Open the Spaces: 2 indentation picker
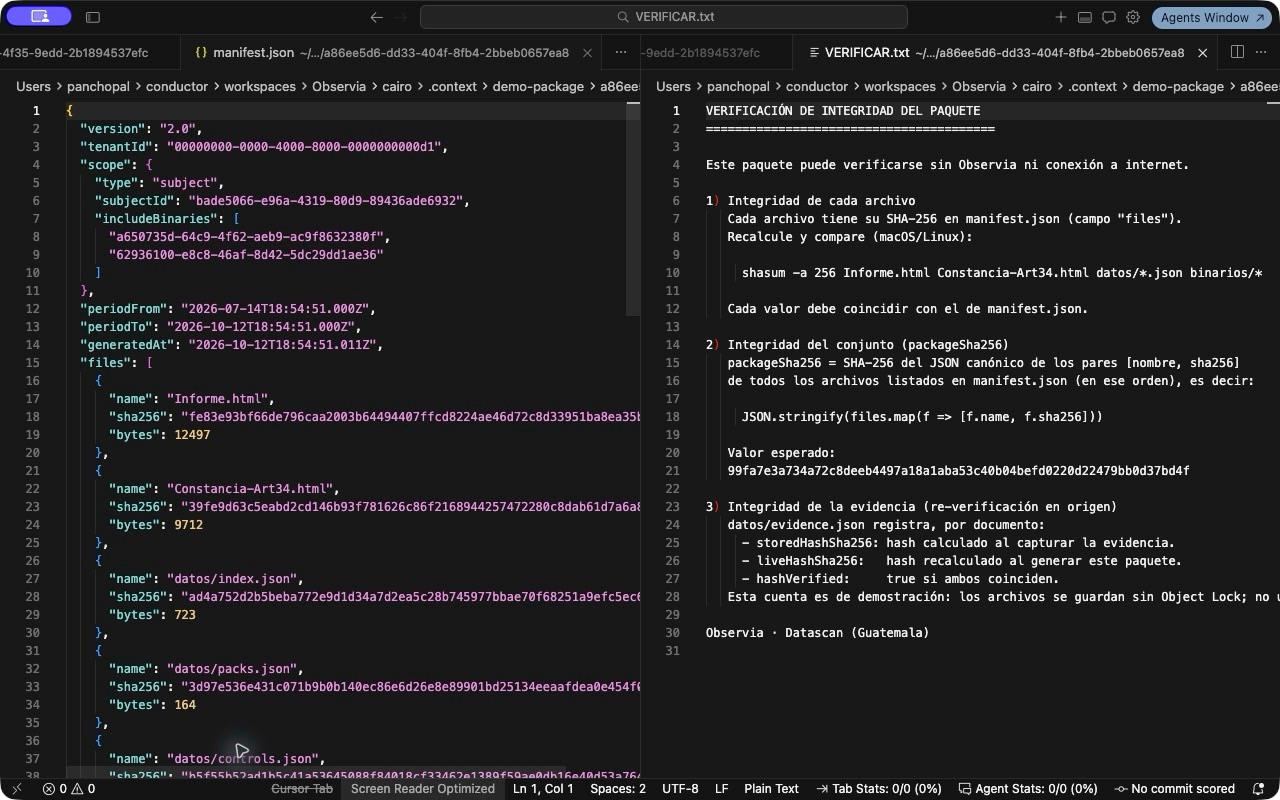 (x=618, y=789)
